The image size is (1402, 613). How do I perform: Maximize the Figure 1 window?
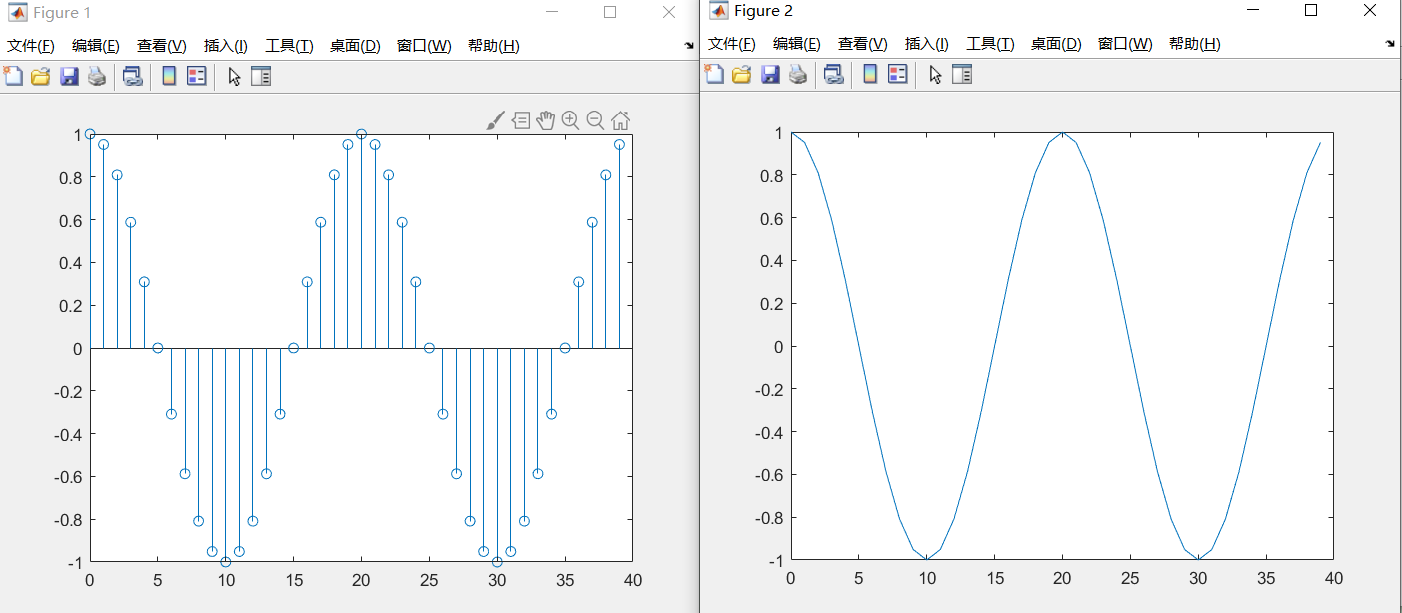pyautogui.click(x=610, y=13)
